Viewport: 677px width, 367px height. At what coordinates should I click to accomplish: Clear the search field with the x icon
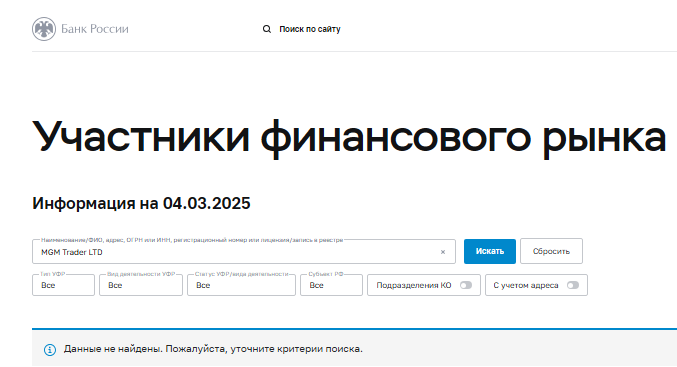[x=443, y=252]
